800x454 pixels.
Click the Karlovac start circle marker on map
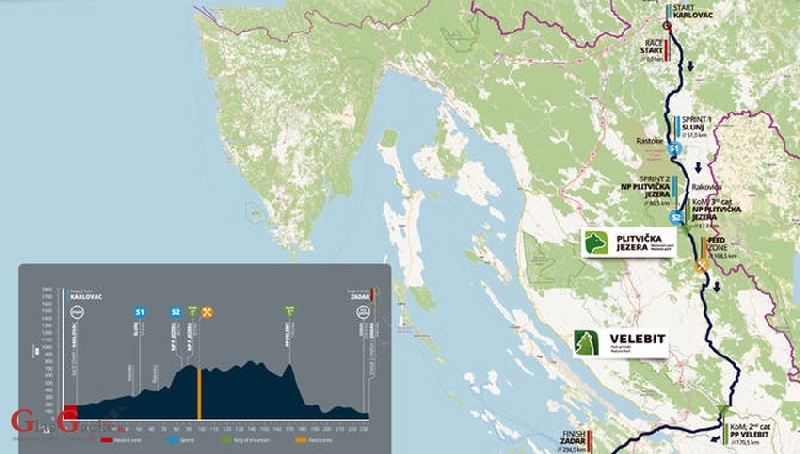pos(666,26)
